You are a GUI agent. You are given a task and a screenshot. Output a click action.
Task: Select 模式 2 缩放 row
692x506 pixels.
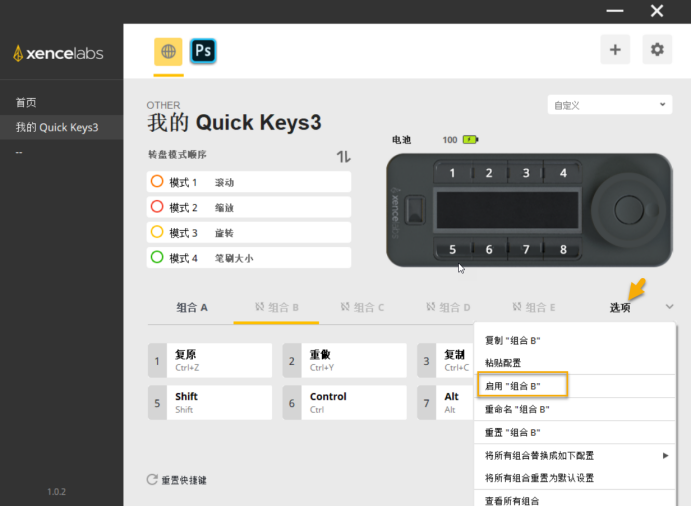(249, 207)
